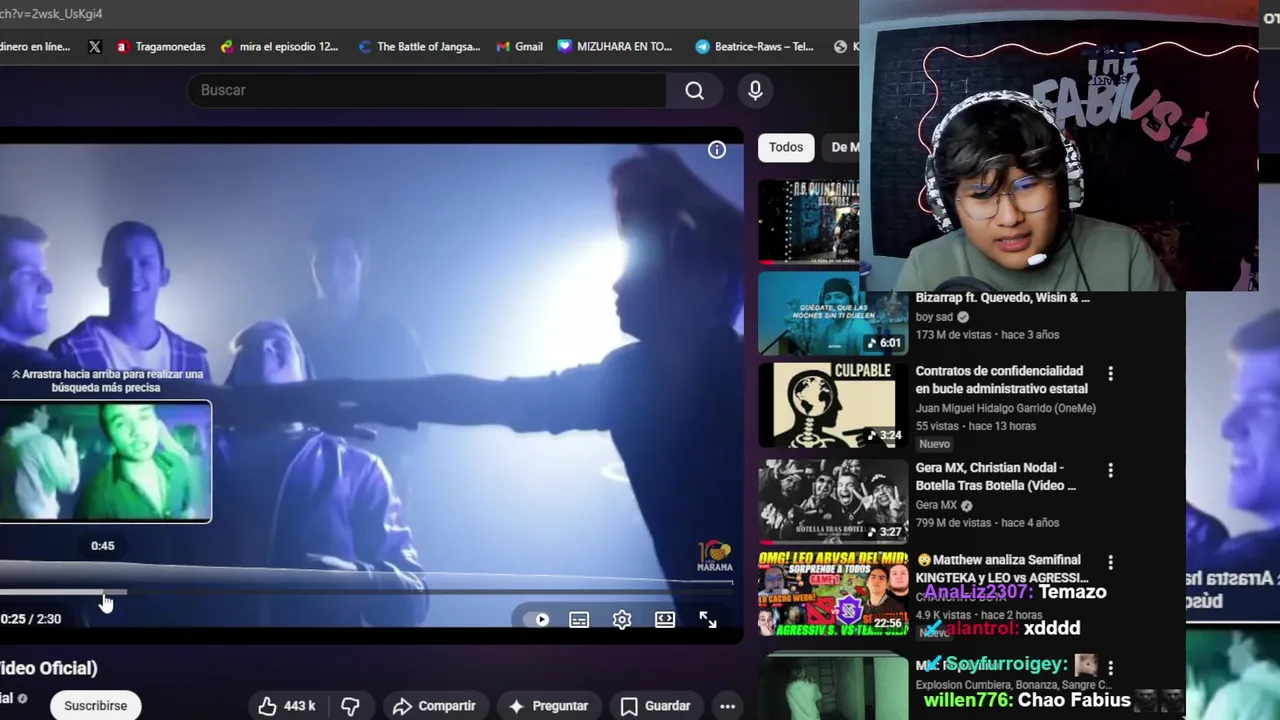Switch to theater mode
This screenshot has width=1280, height=720.
pyautogui.click(x=665, y=619)
